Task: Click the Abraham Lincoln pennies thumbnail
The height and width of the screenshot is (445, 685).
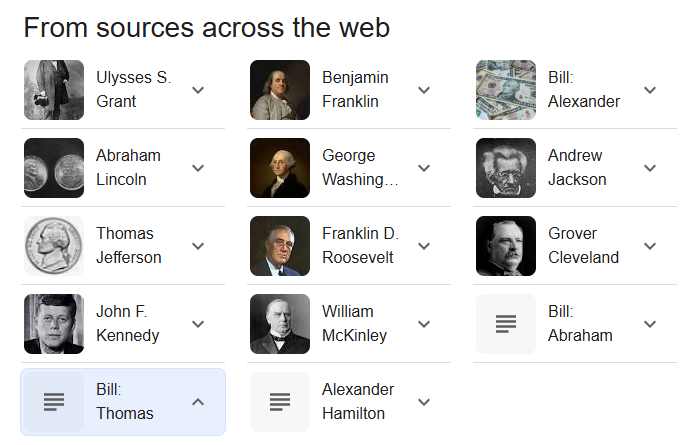Action: tap(54, 168)
